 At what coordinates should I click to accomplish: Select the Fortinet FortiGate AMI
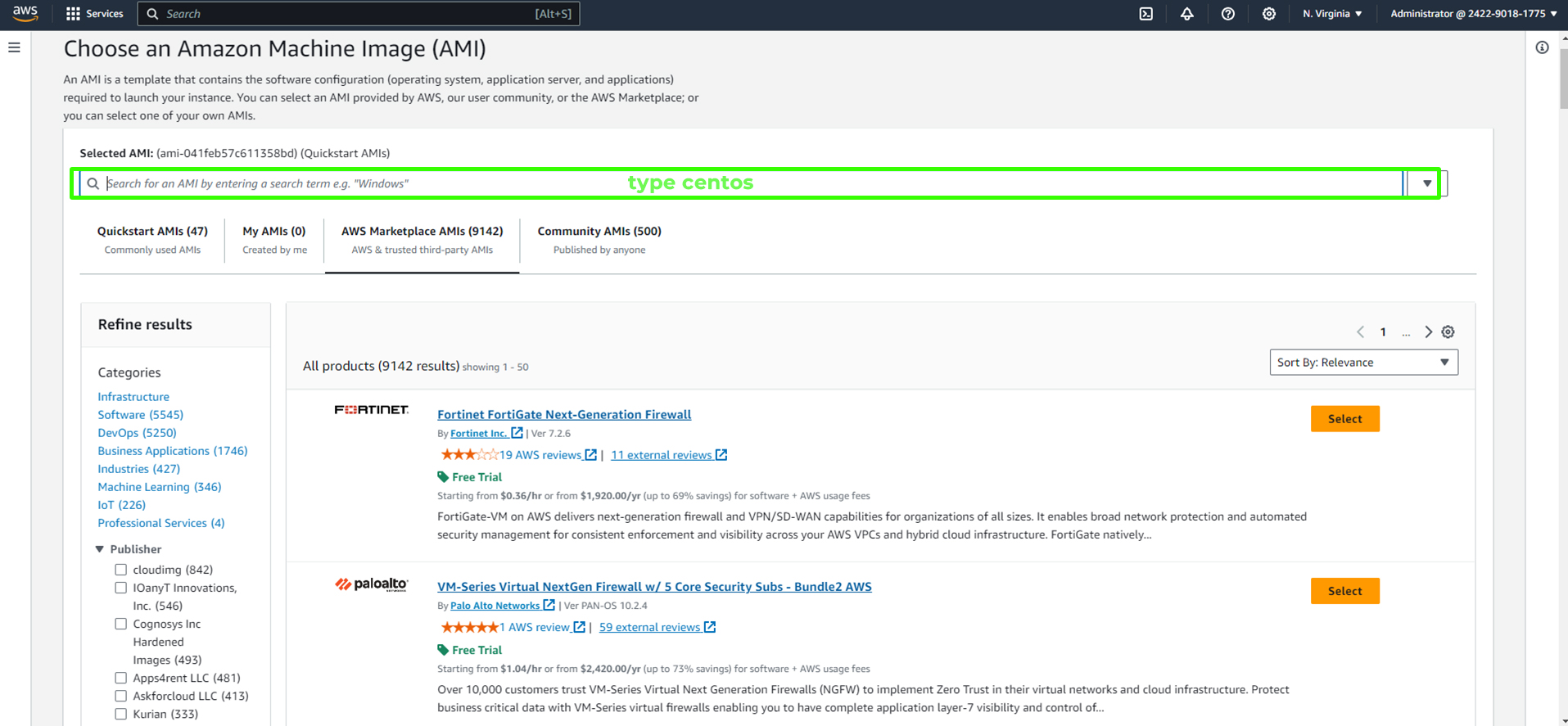(1344, 419)
